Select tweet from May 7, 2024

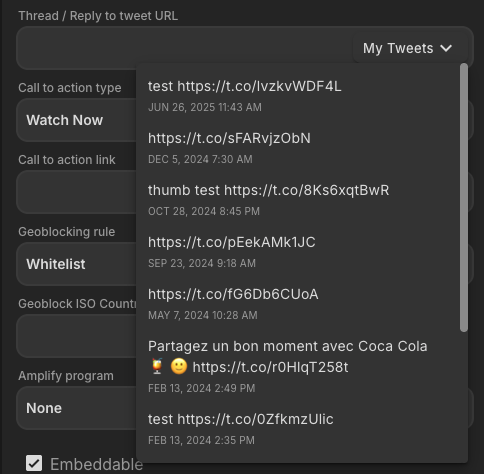click(298, 304)
